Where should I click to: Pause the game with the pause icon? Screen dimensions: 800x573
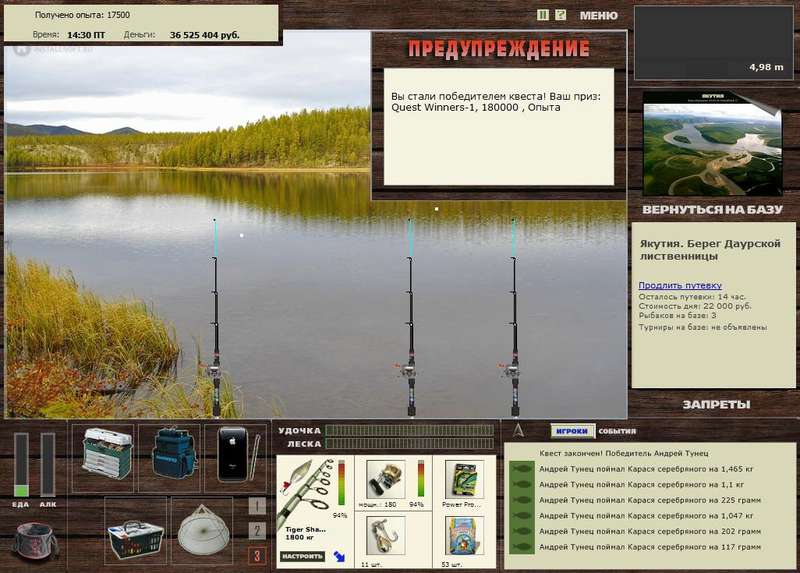[543, 15]
